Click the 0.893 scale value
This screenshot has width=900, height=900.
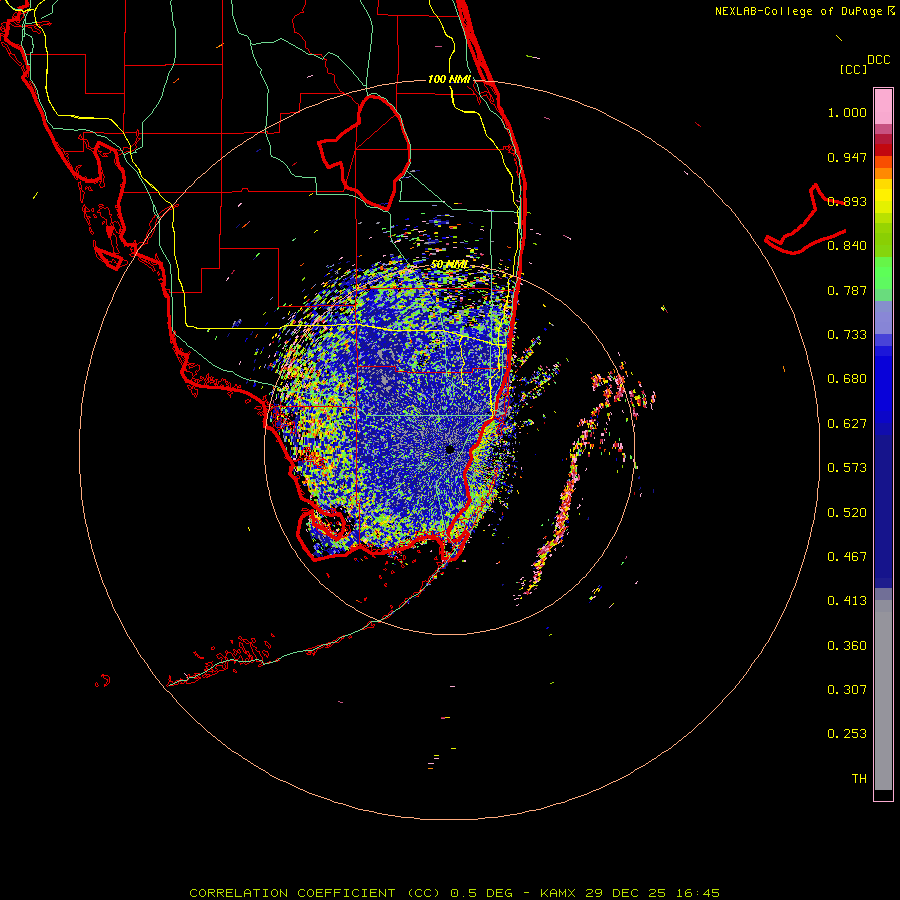point(847,201)
